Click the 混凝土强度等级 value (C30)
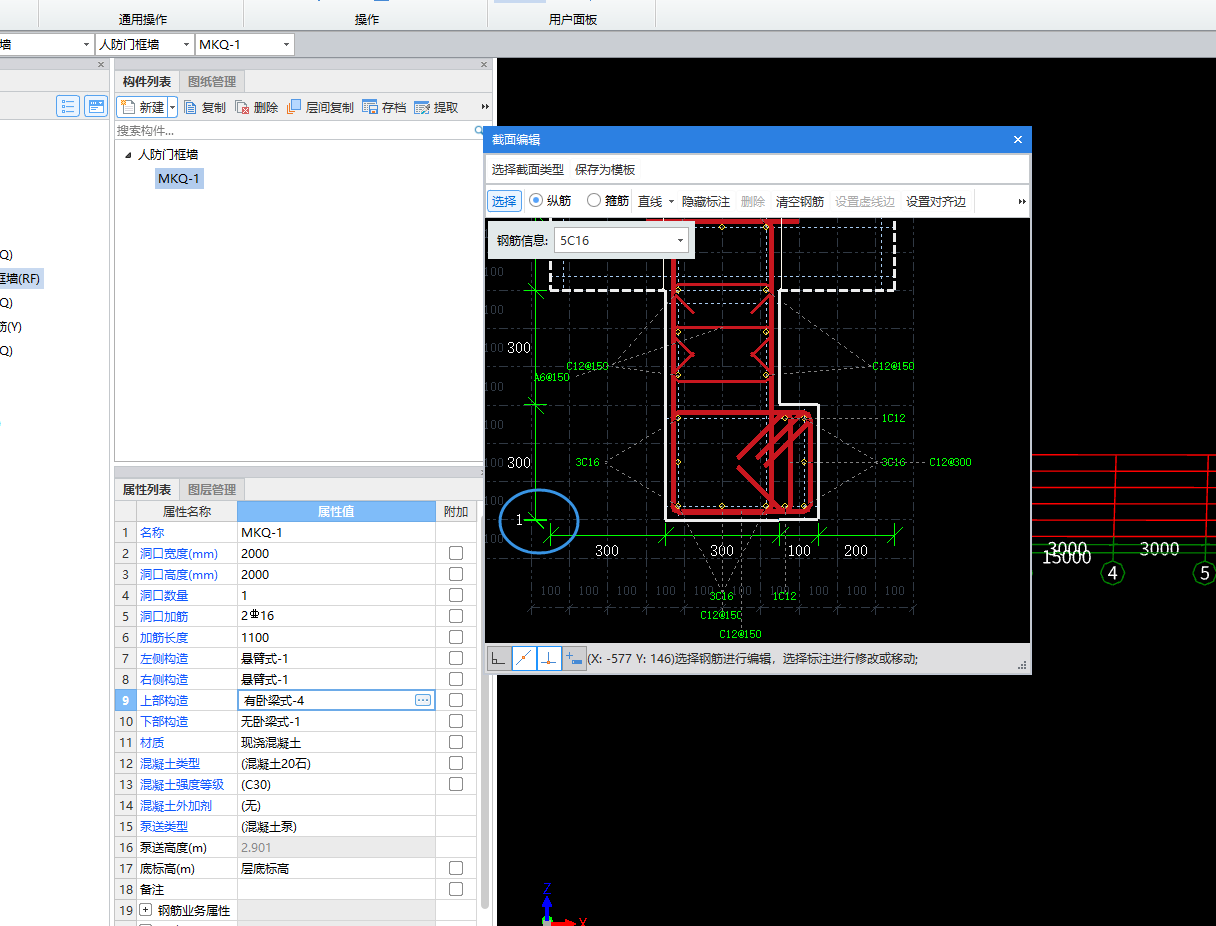Screen dimensions: 1216x926 [x=336, y=784]
